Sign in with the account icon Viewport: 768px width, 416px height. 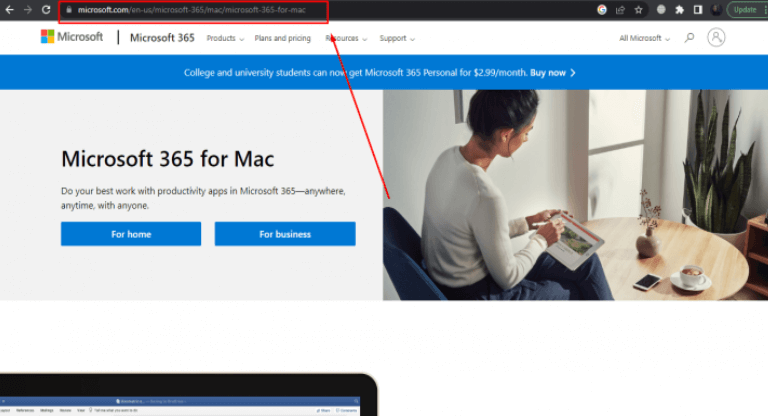pyautogui.click(x=716, y=38)
